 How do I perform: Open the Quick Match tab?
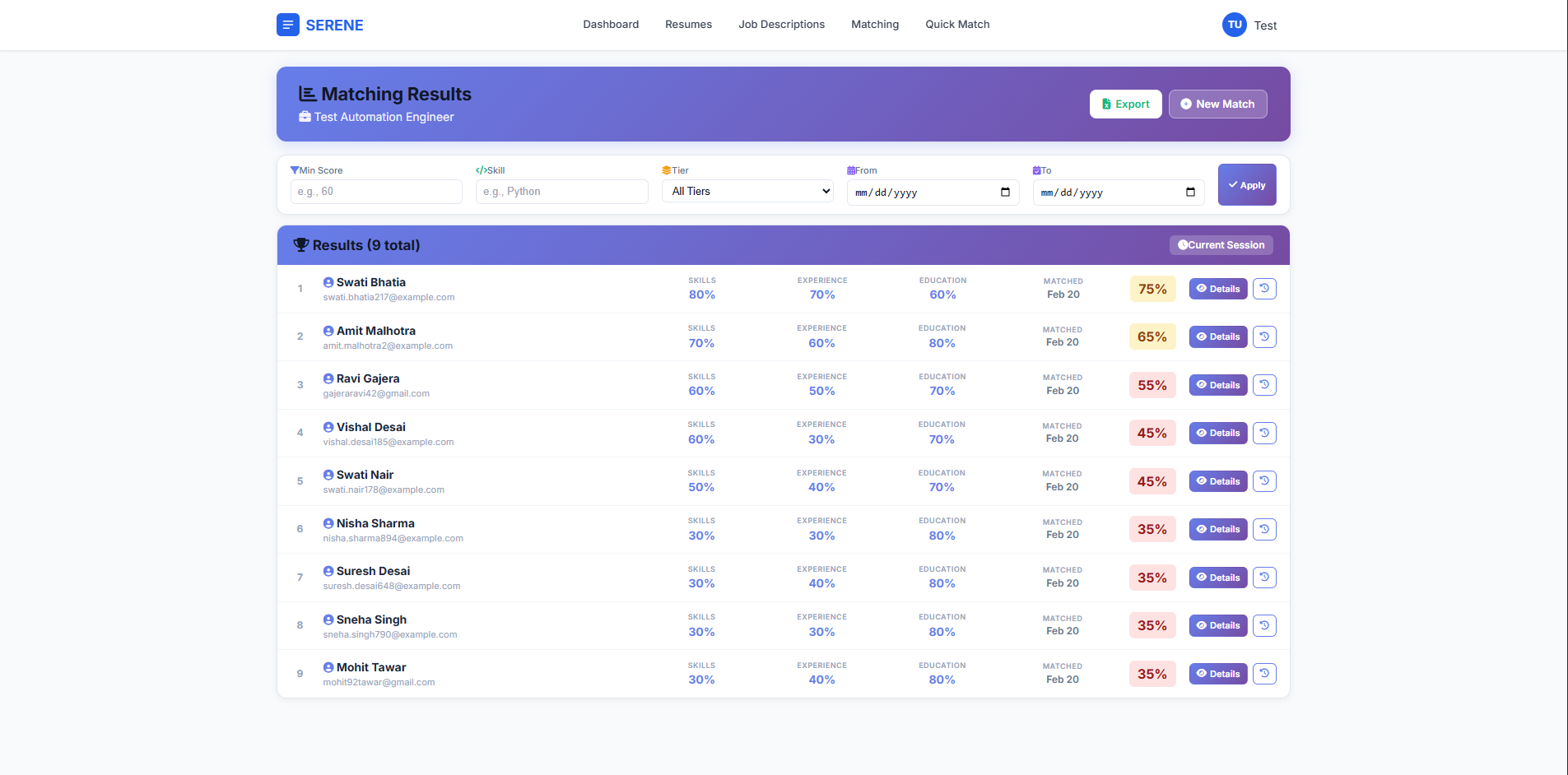click(957, 25)
